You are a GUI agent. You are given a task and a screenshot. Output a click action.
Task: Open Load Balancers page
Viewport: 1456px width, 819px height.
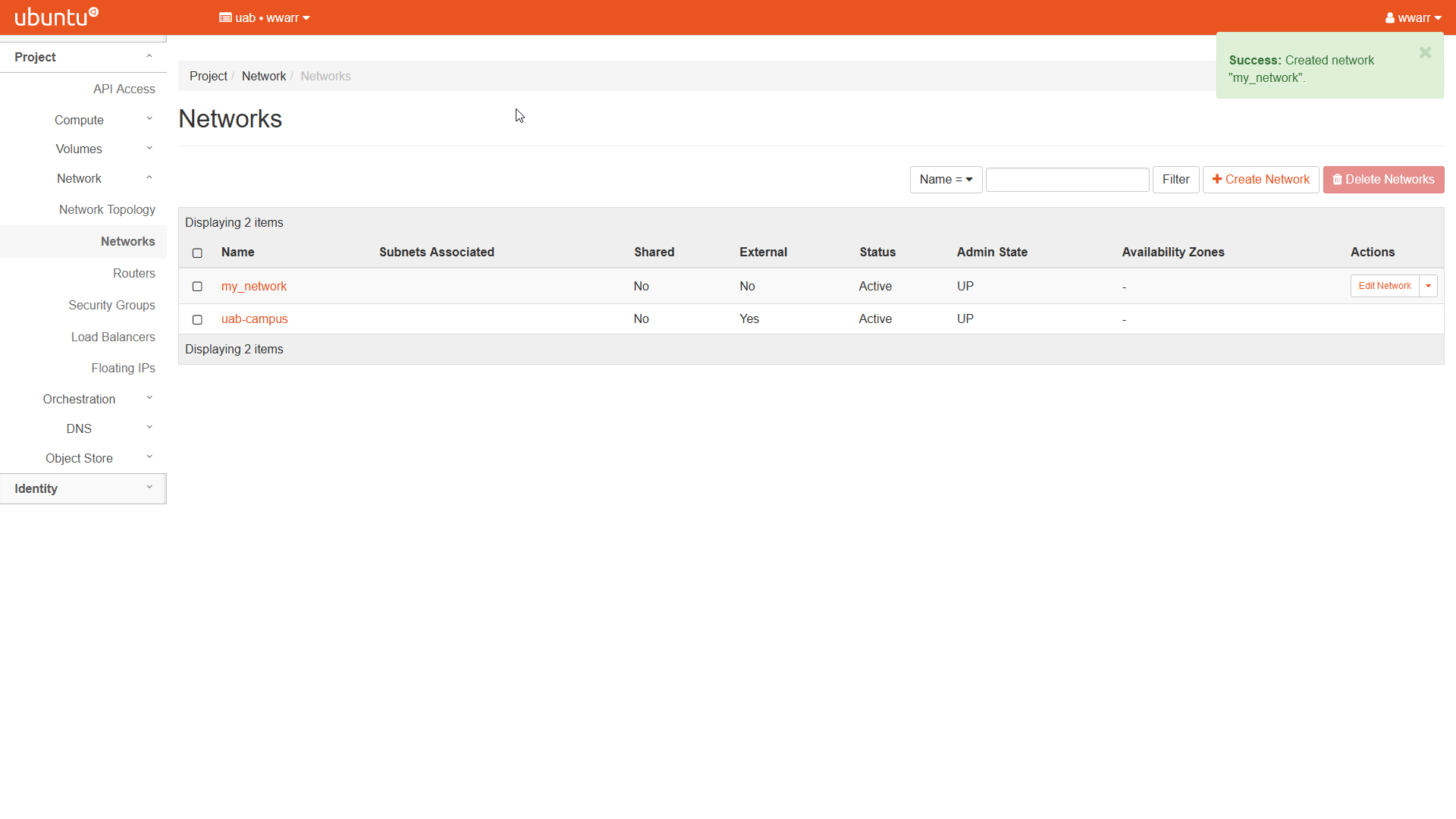[x=113, y=337]
